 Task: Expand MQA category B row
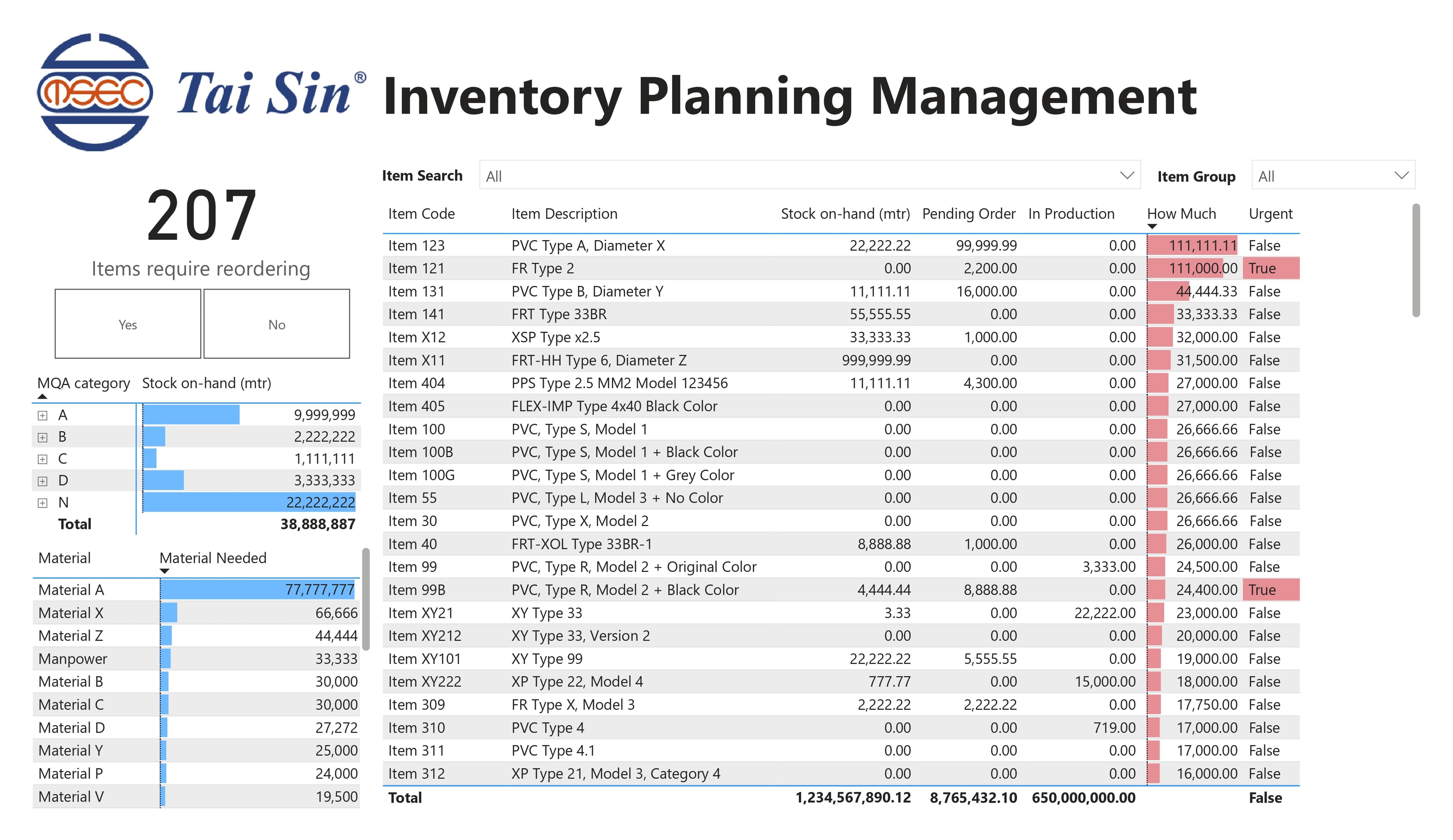(x=42, y=437)
